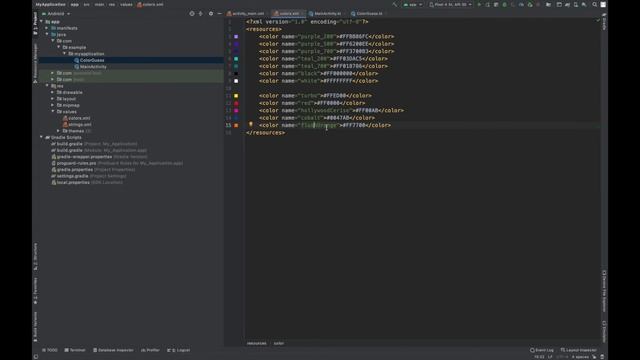Open the Search Everywhere magnifier icon
Image resolution: width=640 pixels, height=360 pixels.
pos(595,4)
